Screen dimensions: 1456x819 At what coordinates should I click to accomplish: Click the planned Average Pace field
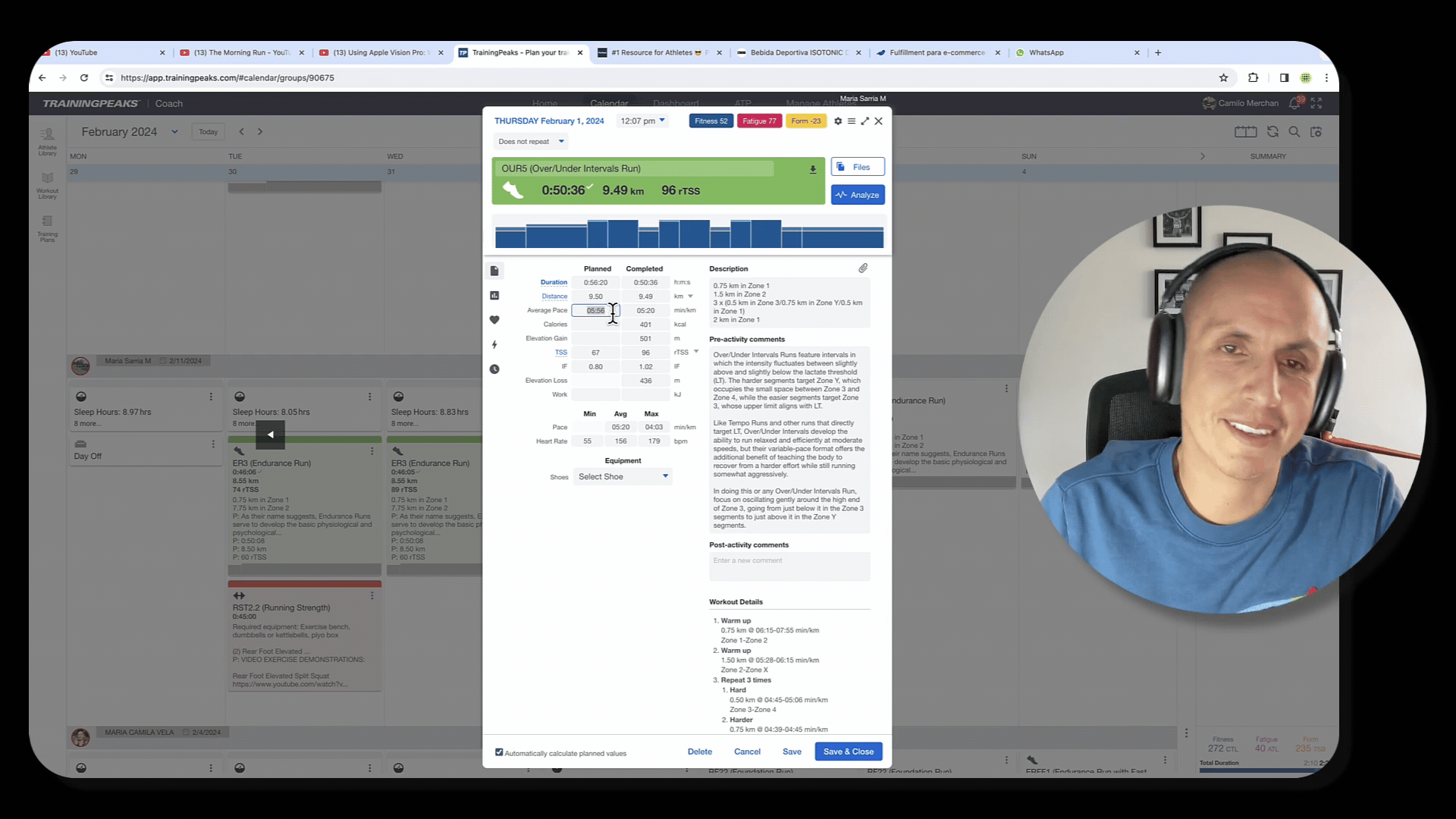click(x=595, y=311)
